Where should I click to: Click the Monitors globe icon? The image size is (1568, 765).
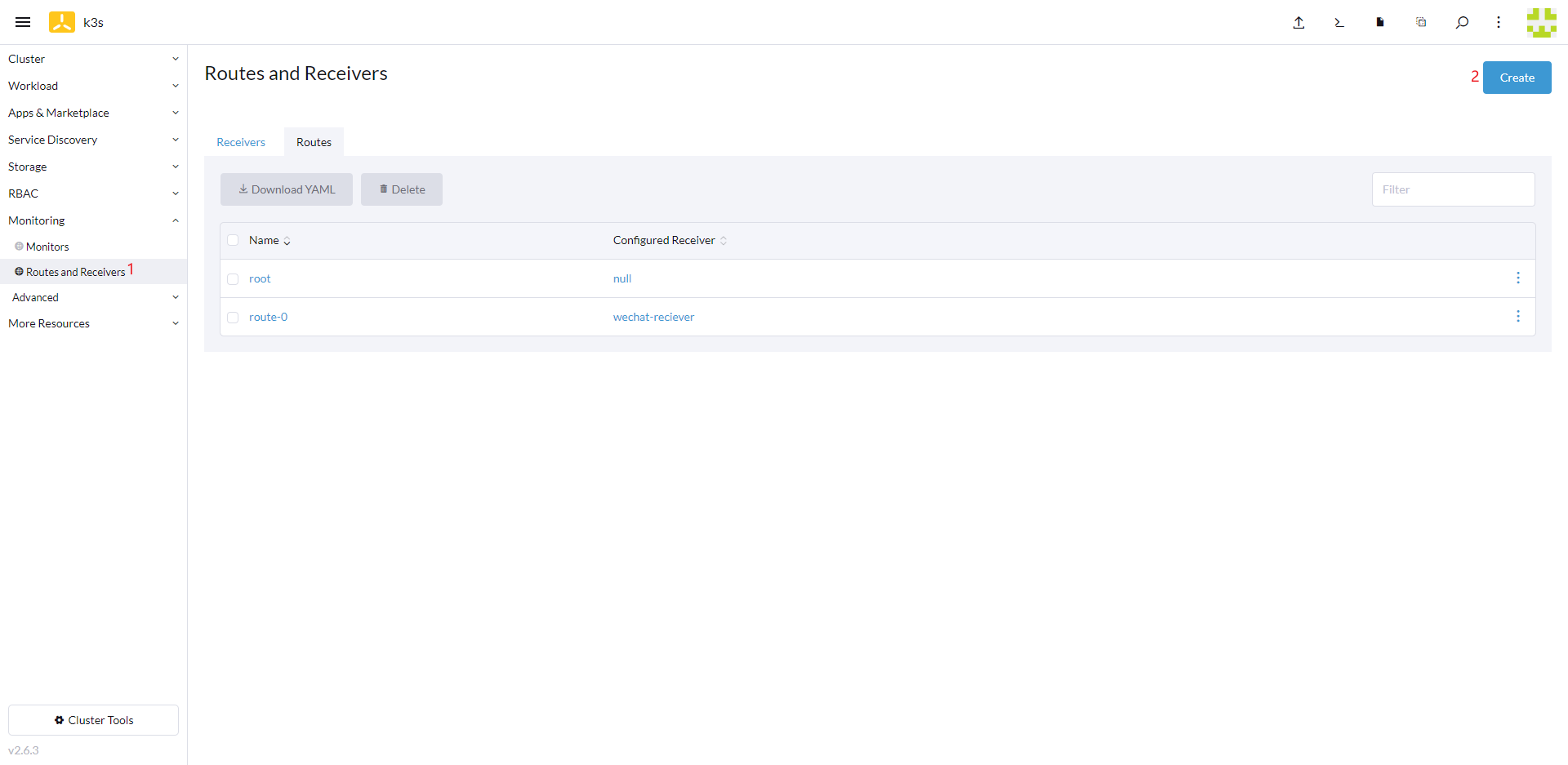coord(19,246)
